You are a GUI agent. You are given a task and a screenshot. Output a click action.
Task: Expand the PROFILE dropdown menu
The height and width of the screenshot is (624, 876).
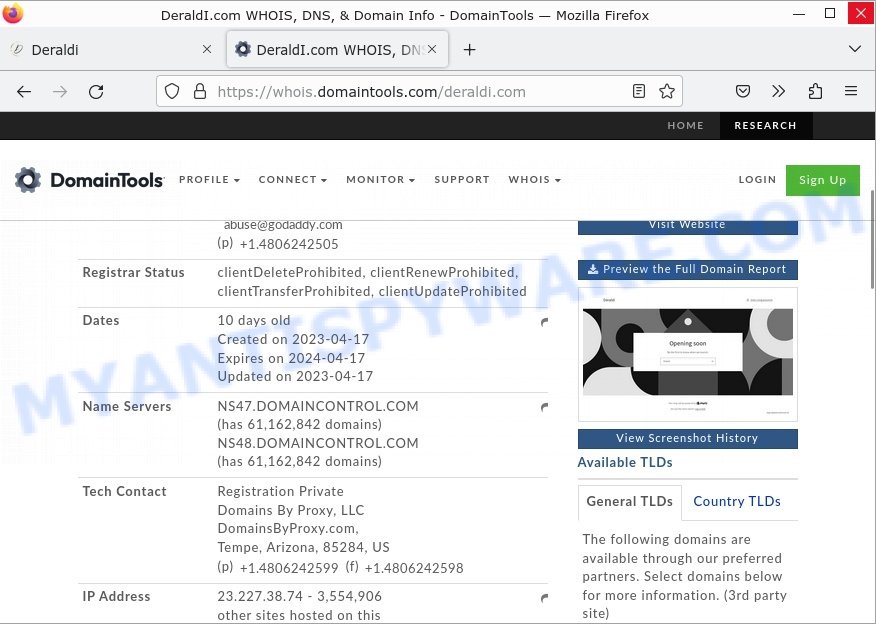[x=209, y=179]
